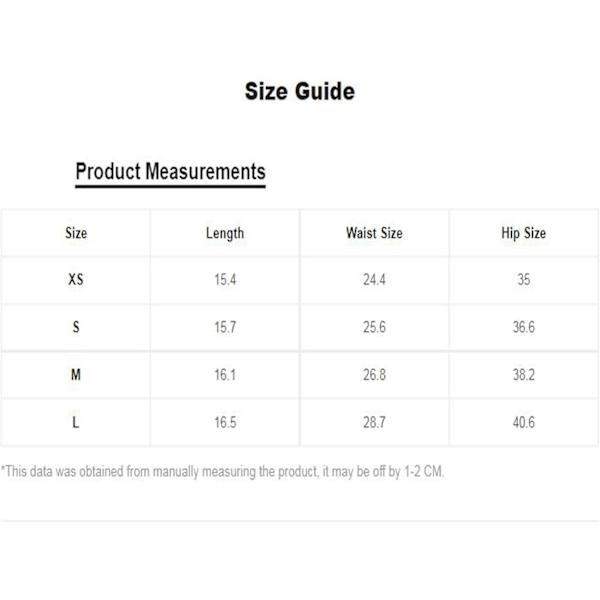Click XS length value 15.4
The image size is (600, 600).
click(x=225, y=280)
